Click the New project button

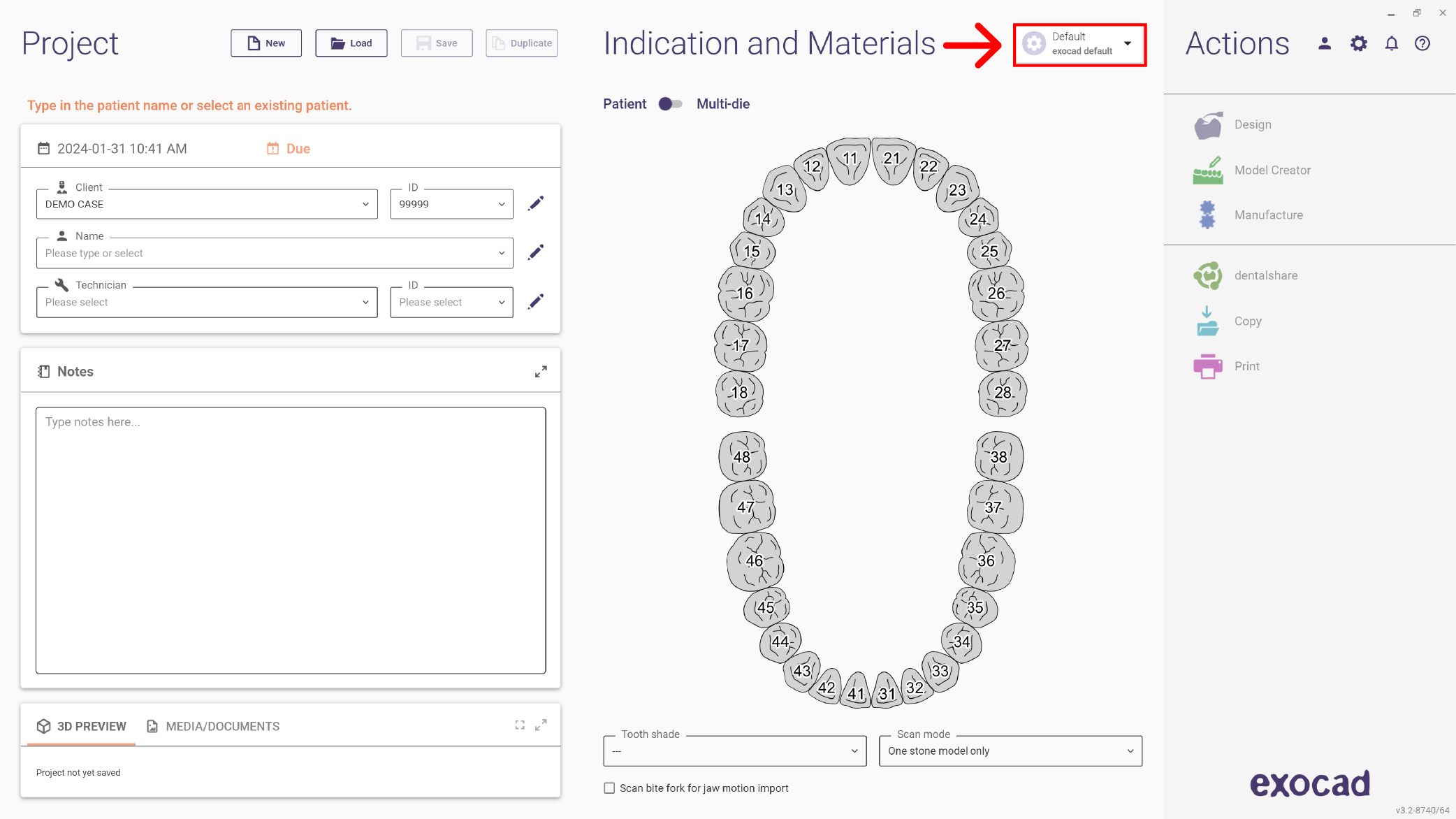click(x=266, y=43)
